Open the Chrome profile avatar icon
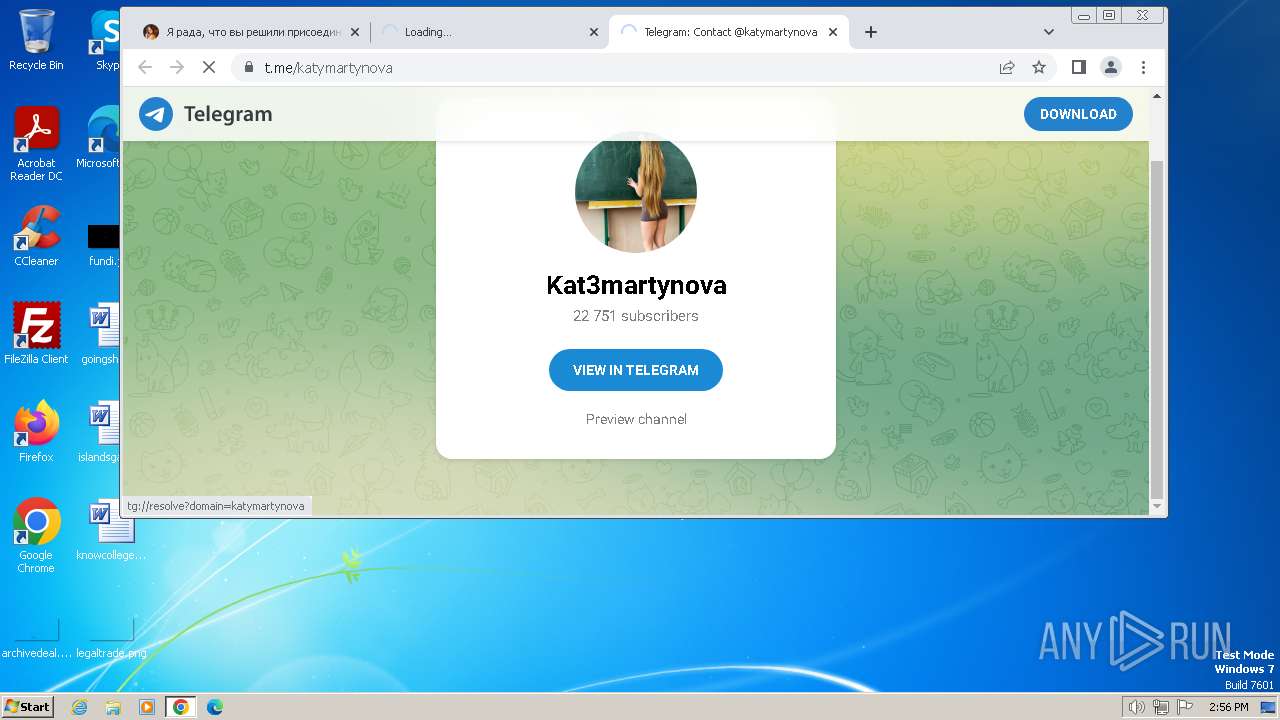The height and width of the screenshot is (720, 1280). tap(1111, 67)
